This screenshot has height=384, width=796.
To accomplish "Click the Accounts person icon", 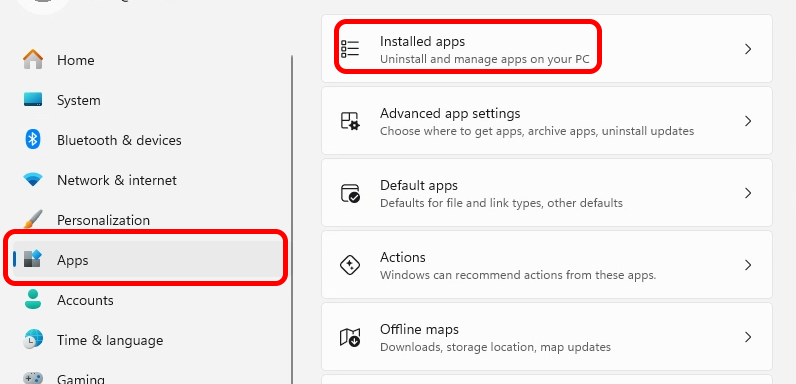I will (x=33, y=299).
